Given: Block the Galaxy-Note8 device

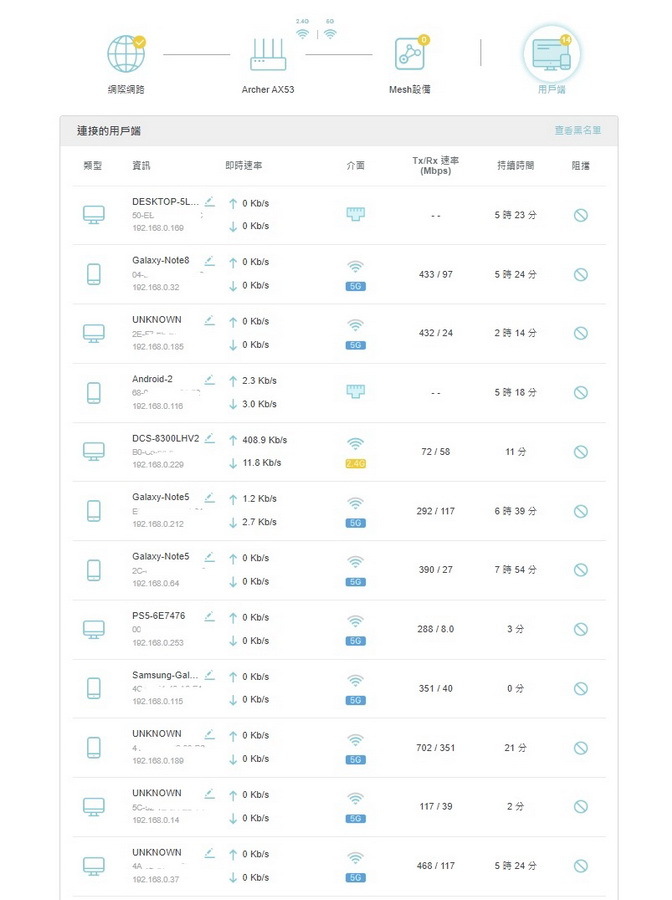Looking at the screenshot, I should click(580, 274).
